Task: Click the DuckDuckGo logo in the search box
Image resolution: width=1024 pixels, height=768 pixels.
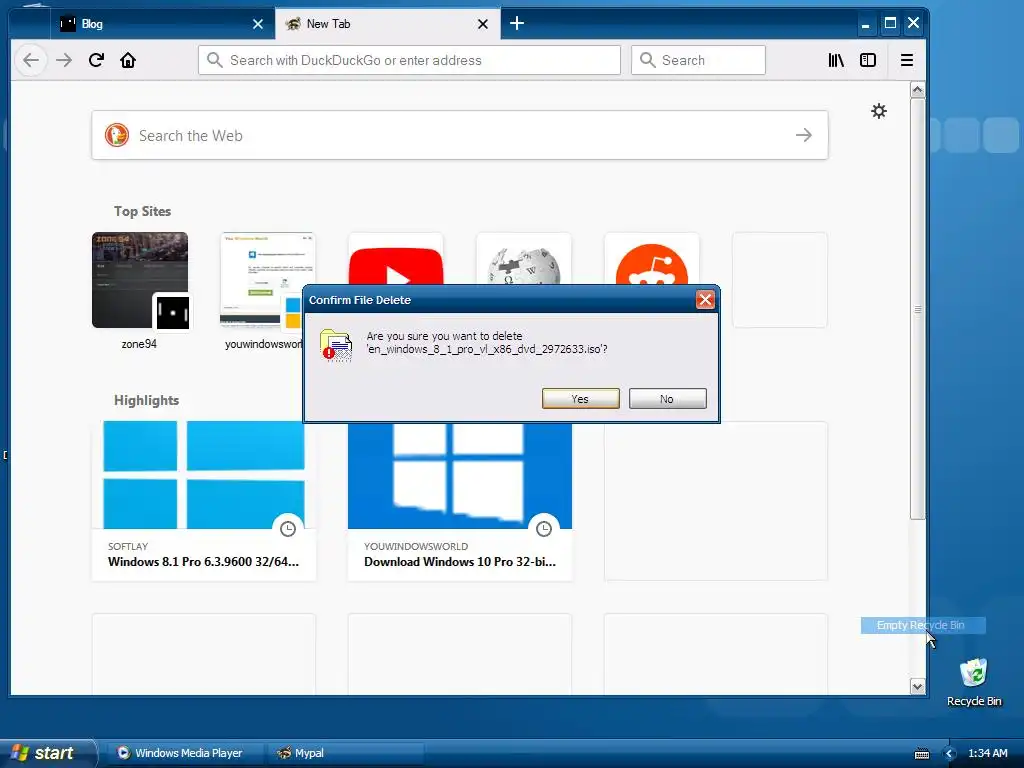Action: (x=117, y=135)
